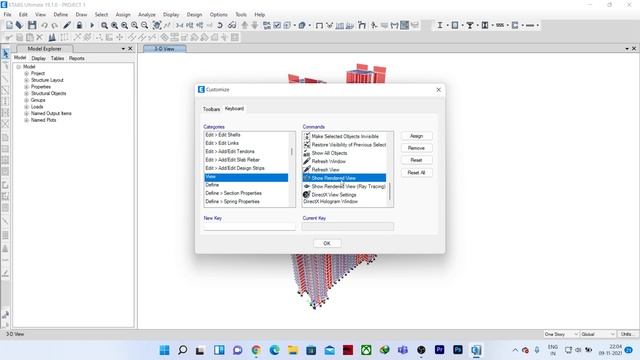
Task: Expand the Structure Layout tree node
Action: pos(27,80)
